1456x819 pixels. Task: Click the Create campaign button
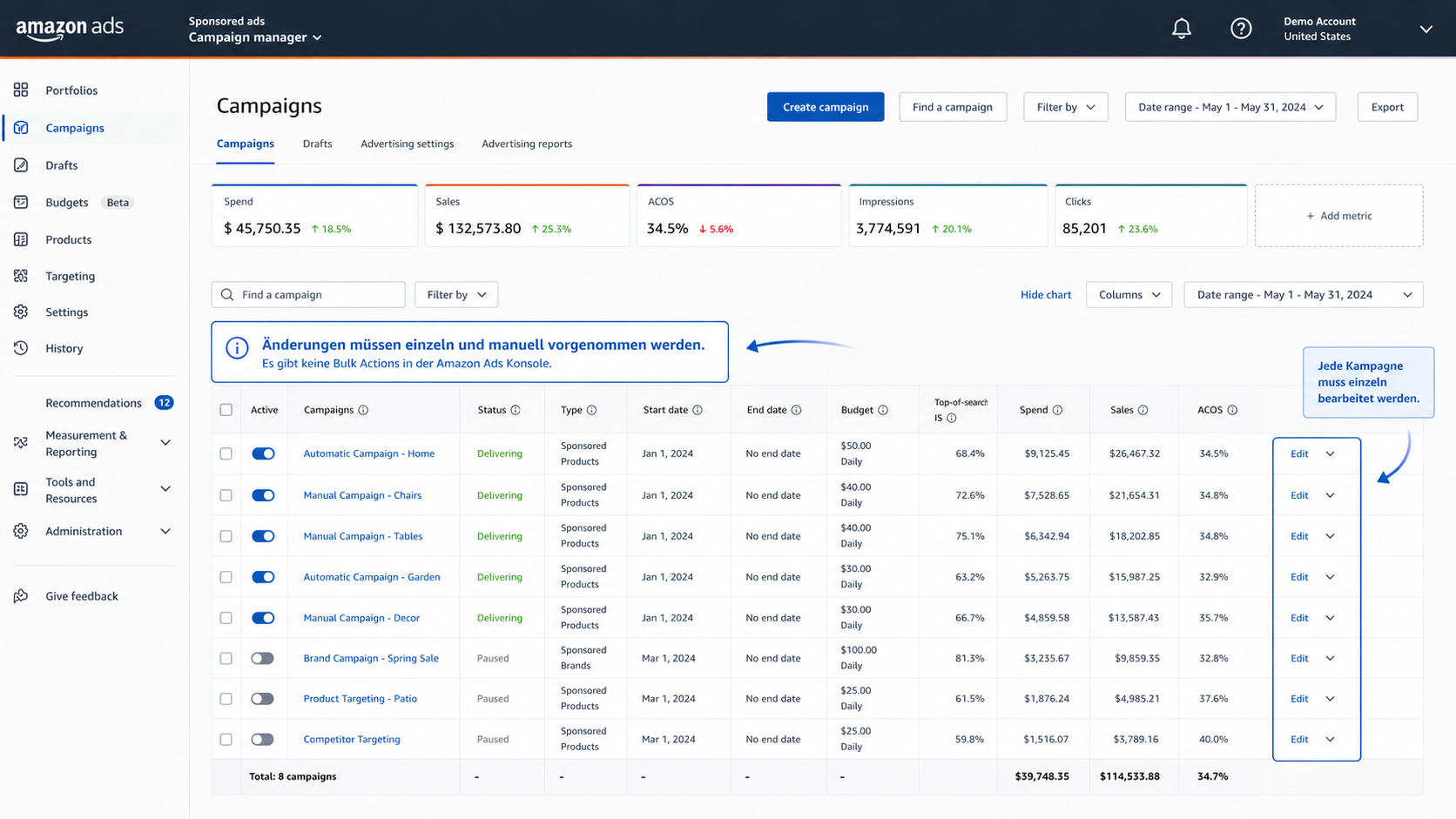click(826, 107)
